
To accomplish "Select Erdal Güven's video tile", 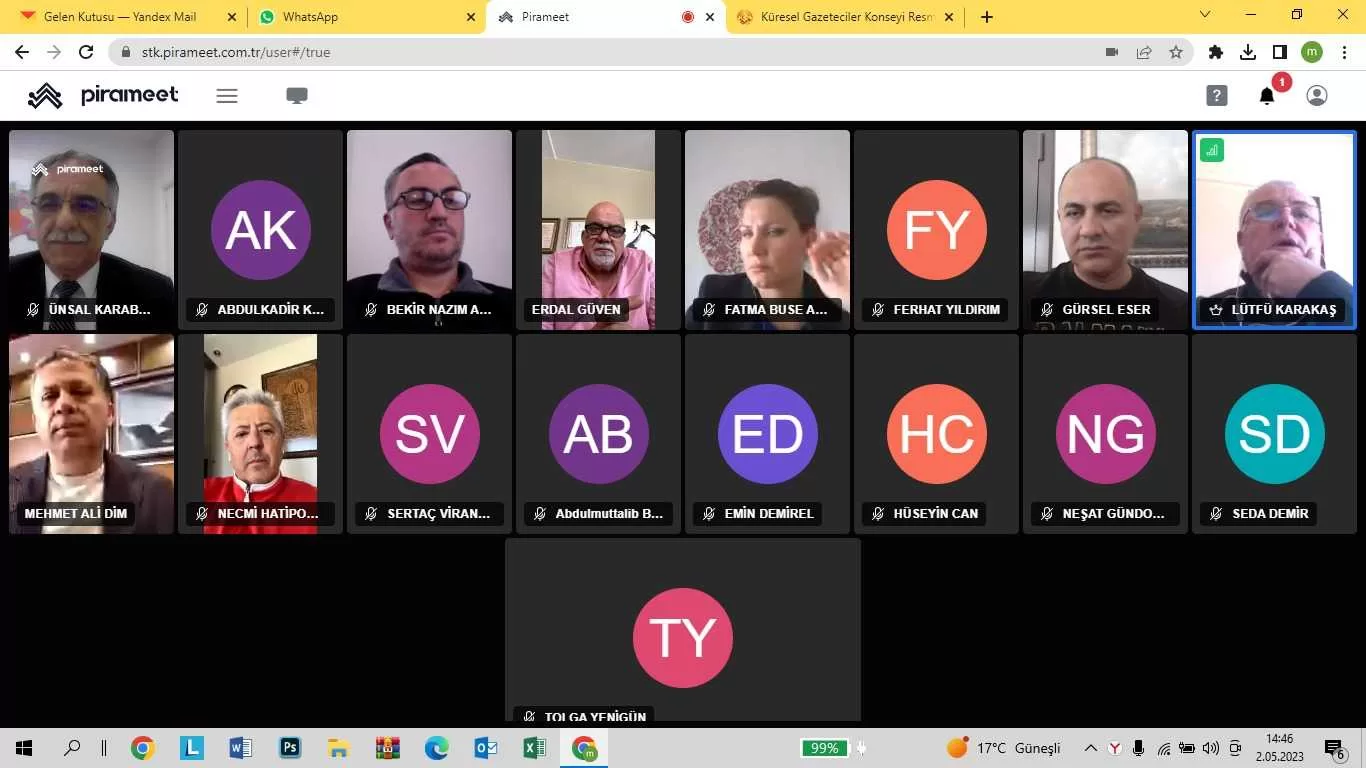I will pos(598,229).
